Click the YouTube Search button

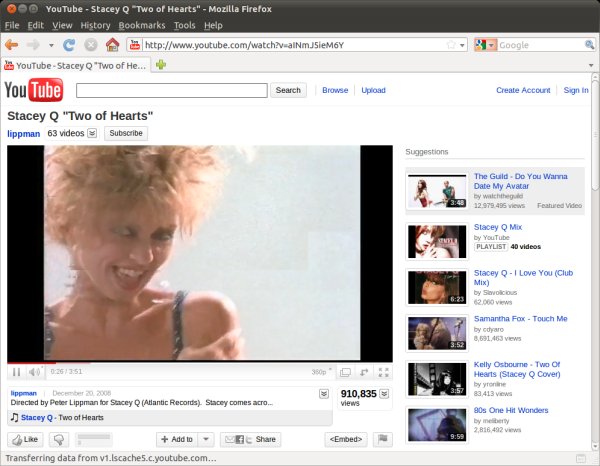(288, 90)
